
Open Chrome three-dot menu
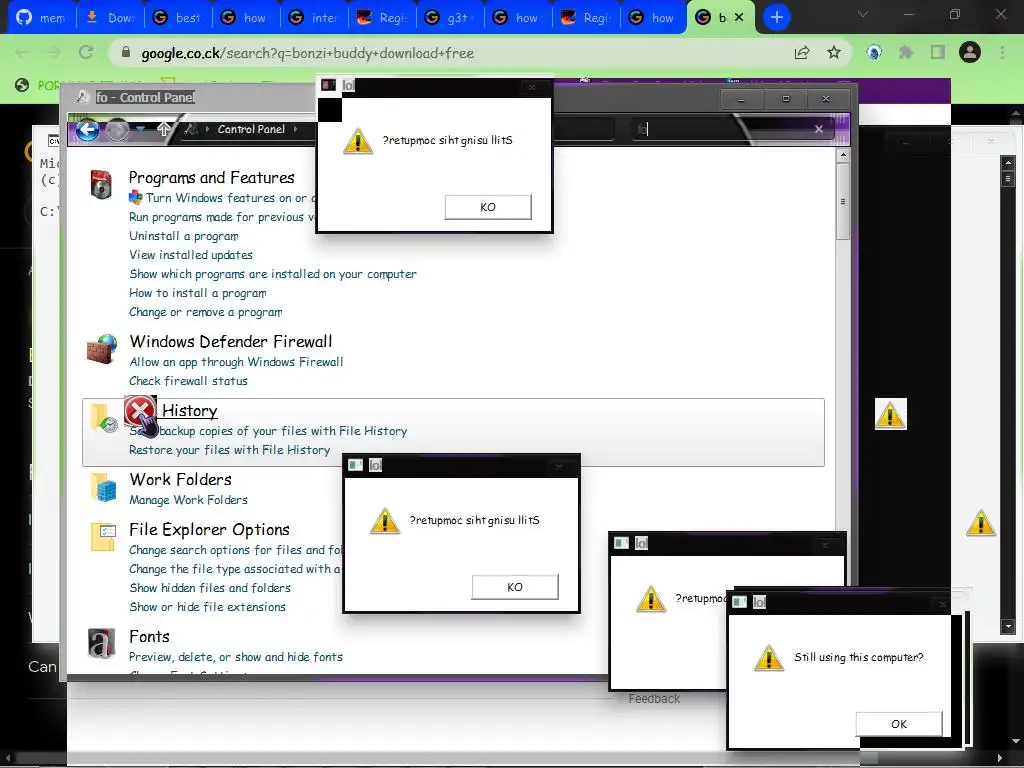coord(1002,52)
